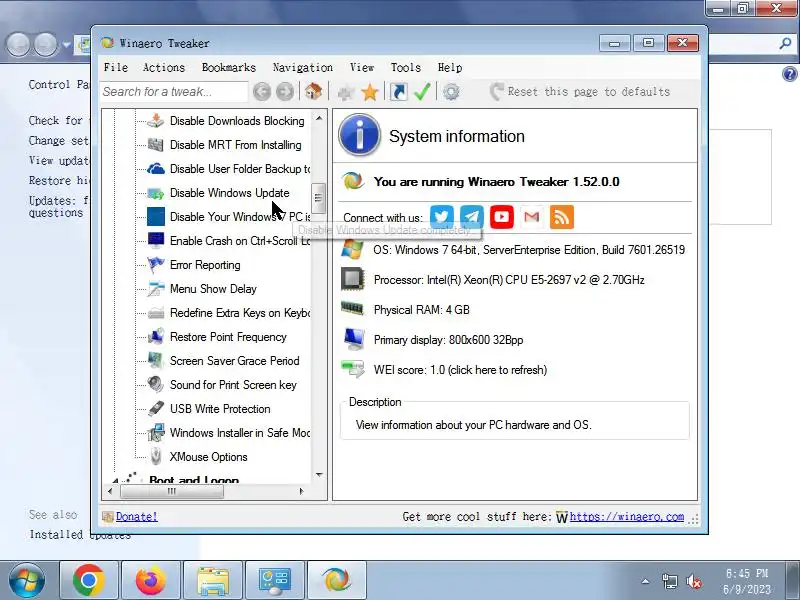
Task: Click the USB Write Protection drive icon
Action: pyautogui.click(x=156, y=408)
